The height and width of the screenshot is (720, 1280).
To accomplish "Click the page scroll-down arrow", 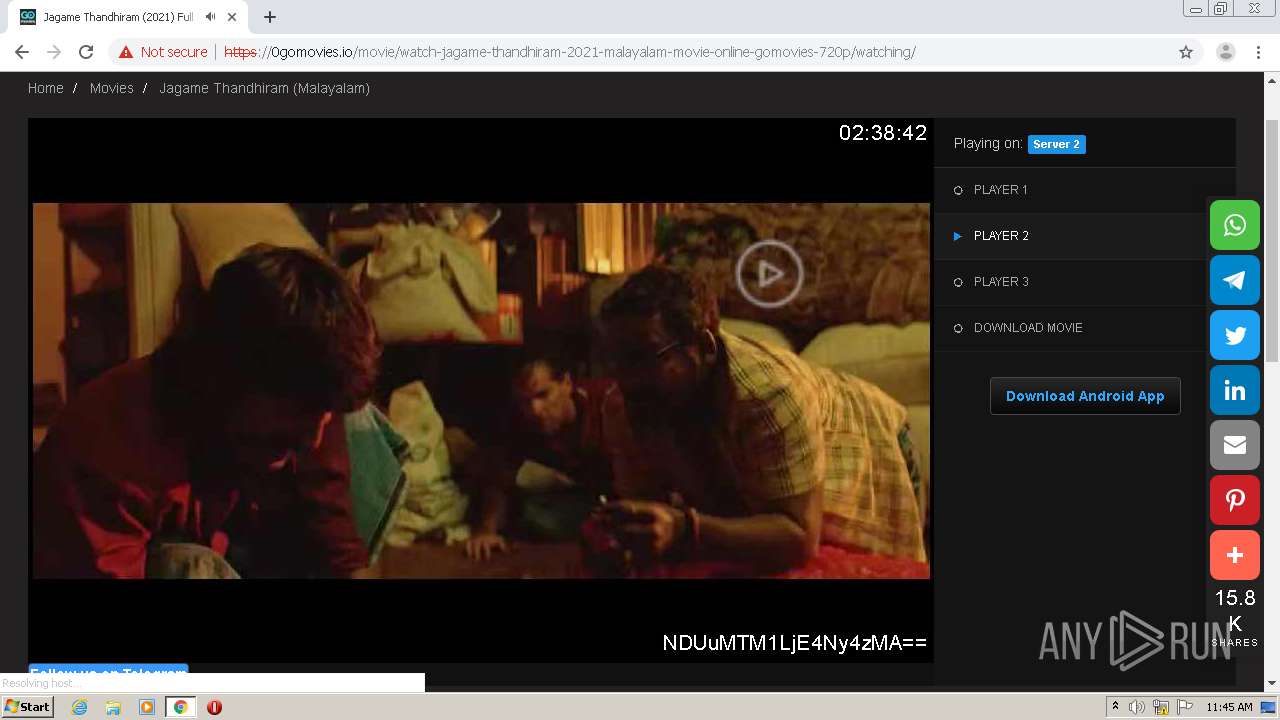I will (x=1272, y=684).
